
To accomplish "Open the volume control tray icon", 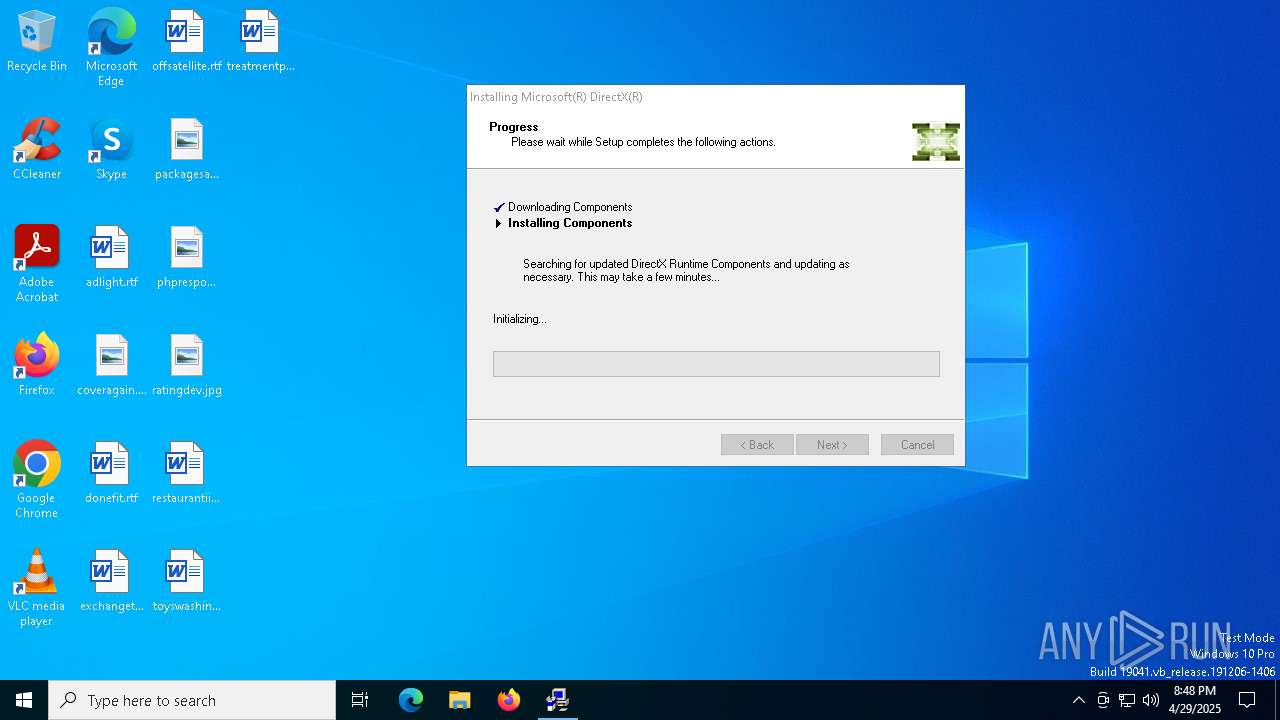I will 1151,700.
